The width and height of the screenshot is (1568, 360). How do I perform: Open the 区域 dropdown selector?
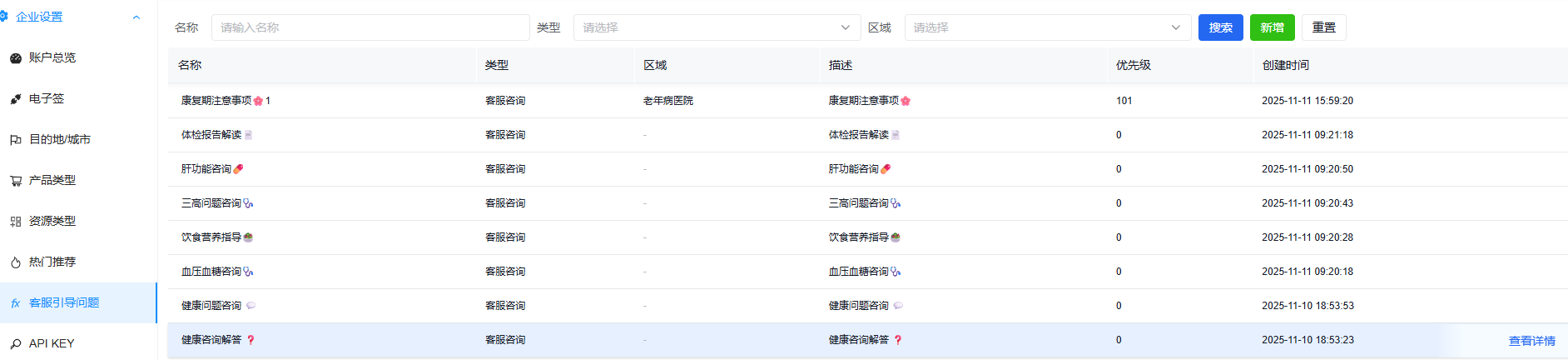[x=1047, y=27]
